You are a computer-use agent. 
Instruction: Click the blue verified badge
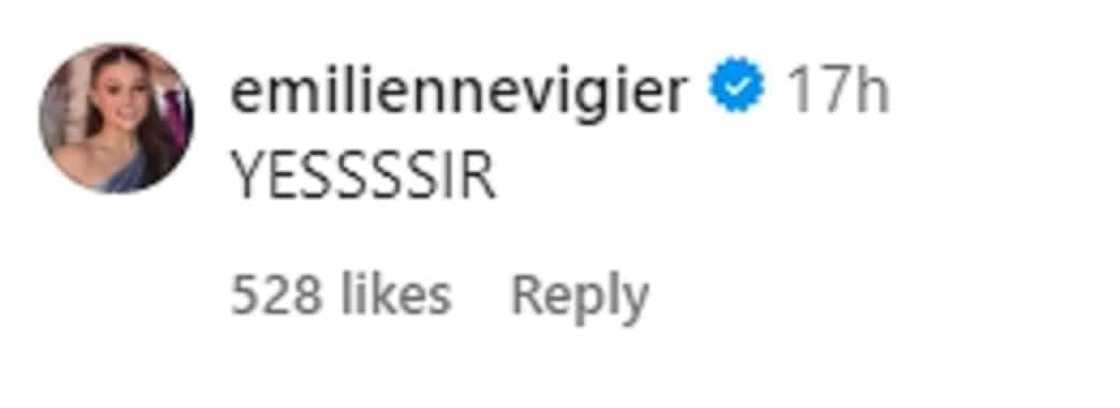(x=736, y=85)
